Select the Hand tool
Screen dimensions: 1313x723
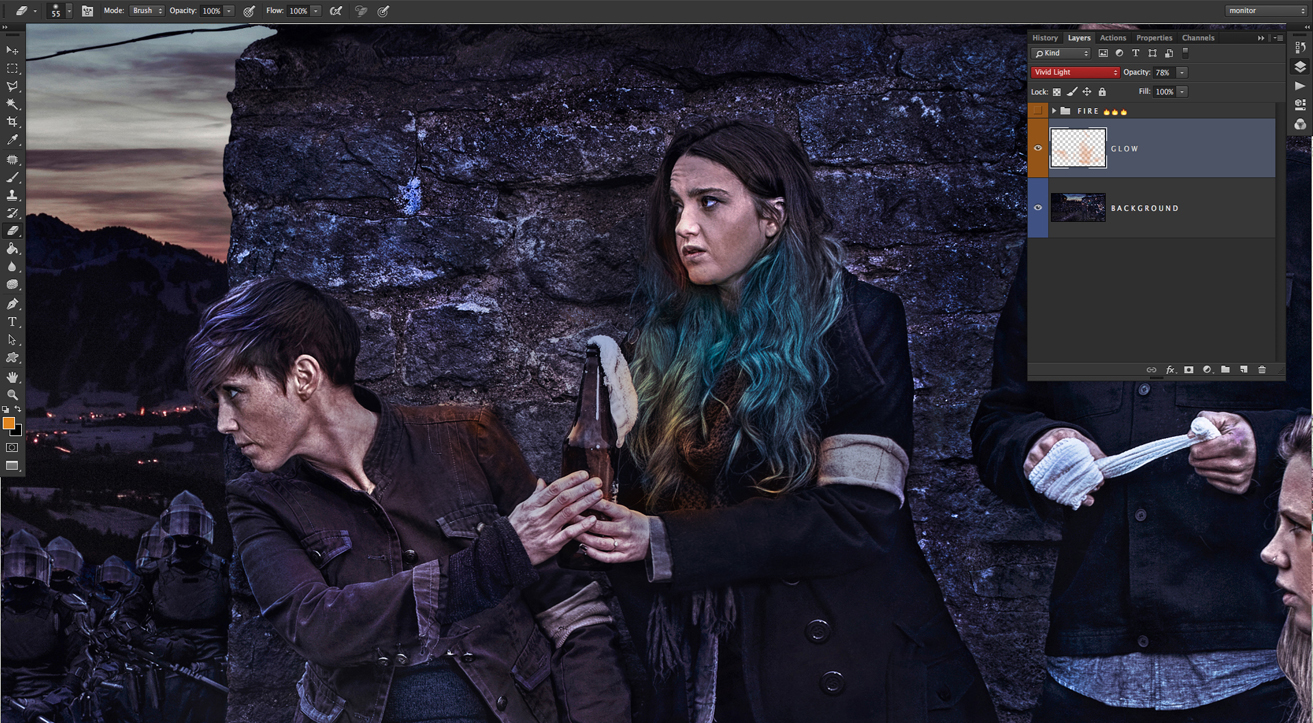[x=13, y=377]
